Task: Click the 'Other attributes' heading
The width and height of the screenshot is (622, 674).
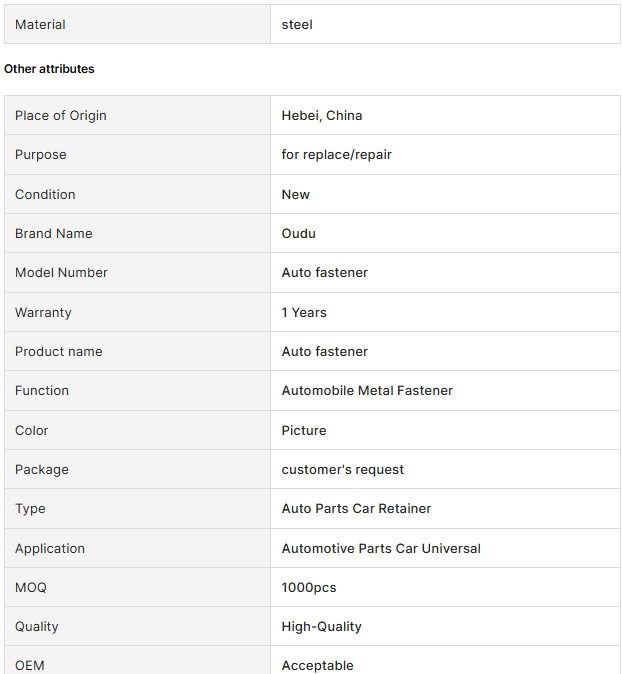Action: (49, 69)
